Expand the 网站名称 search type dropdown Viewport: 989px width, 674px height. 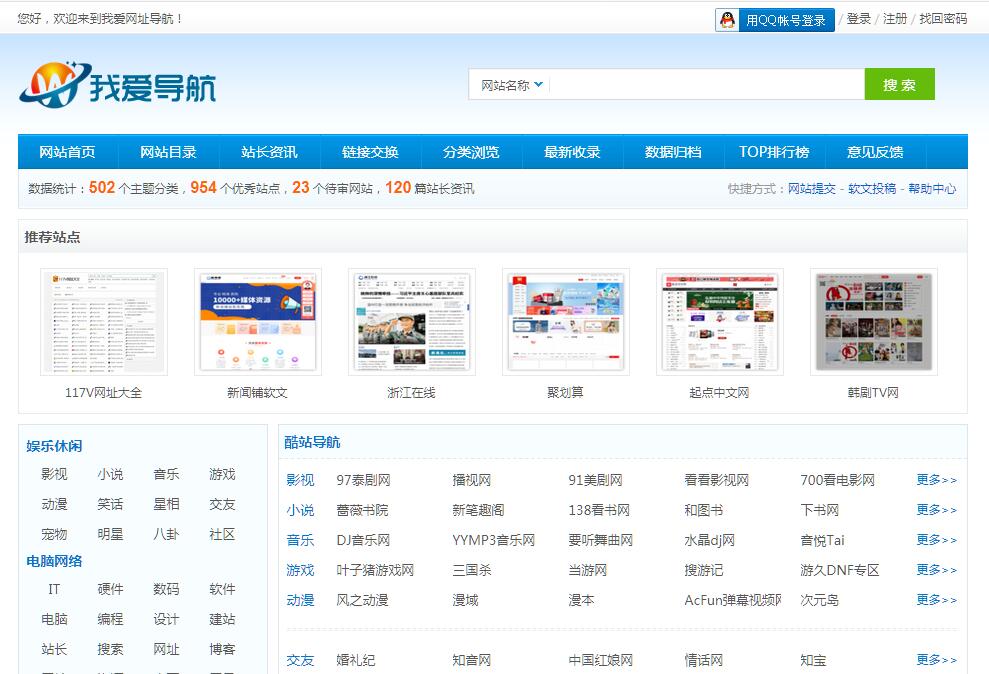coord(511,85)
